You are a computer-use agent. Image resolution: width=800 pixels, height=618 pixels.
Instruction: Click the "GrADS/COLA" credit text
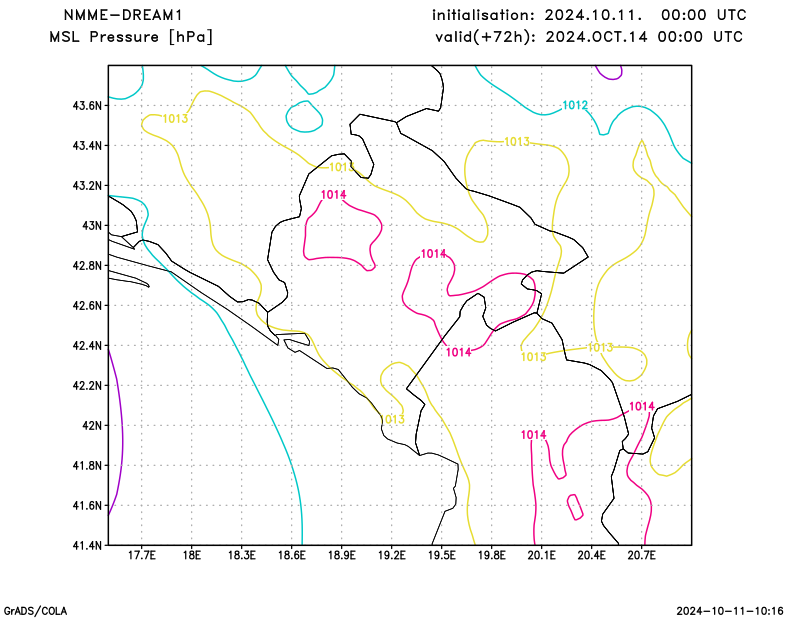pos(35,611)
